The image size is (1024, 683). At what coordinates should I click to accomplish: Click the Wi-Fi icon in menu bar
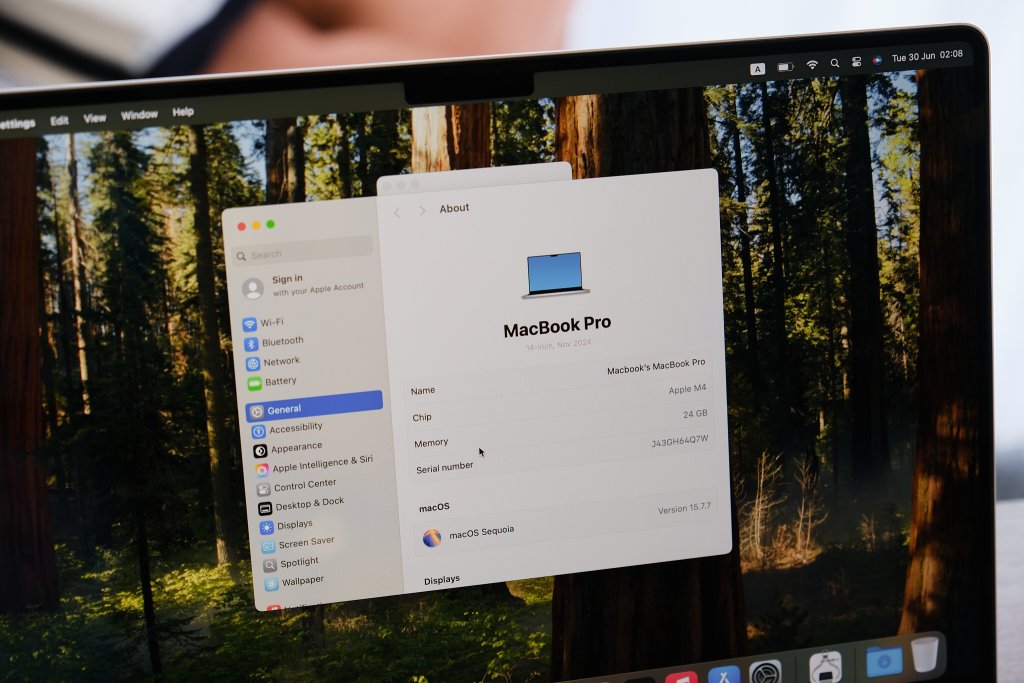pyautogui.click(x=812, y=65)
